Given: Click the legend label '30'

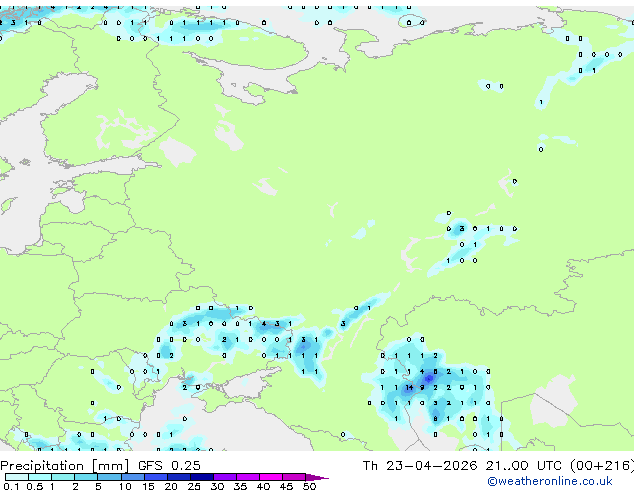Looking at the screenshot, I should pyautogui.click(x=217, y=486).
